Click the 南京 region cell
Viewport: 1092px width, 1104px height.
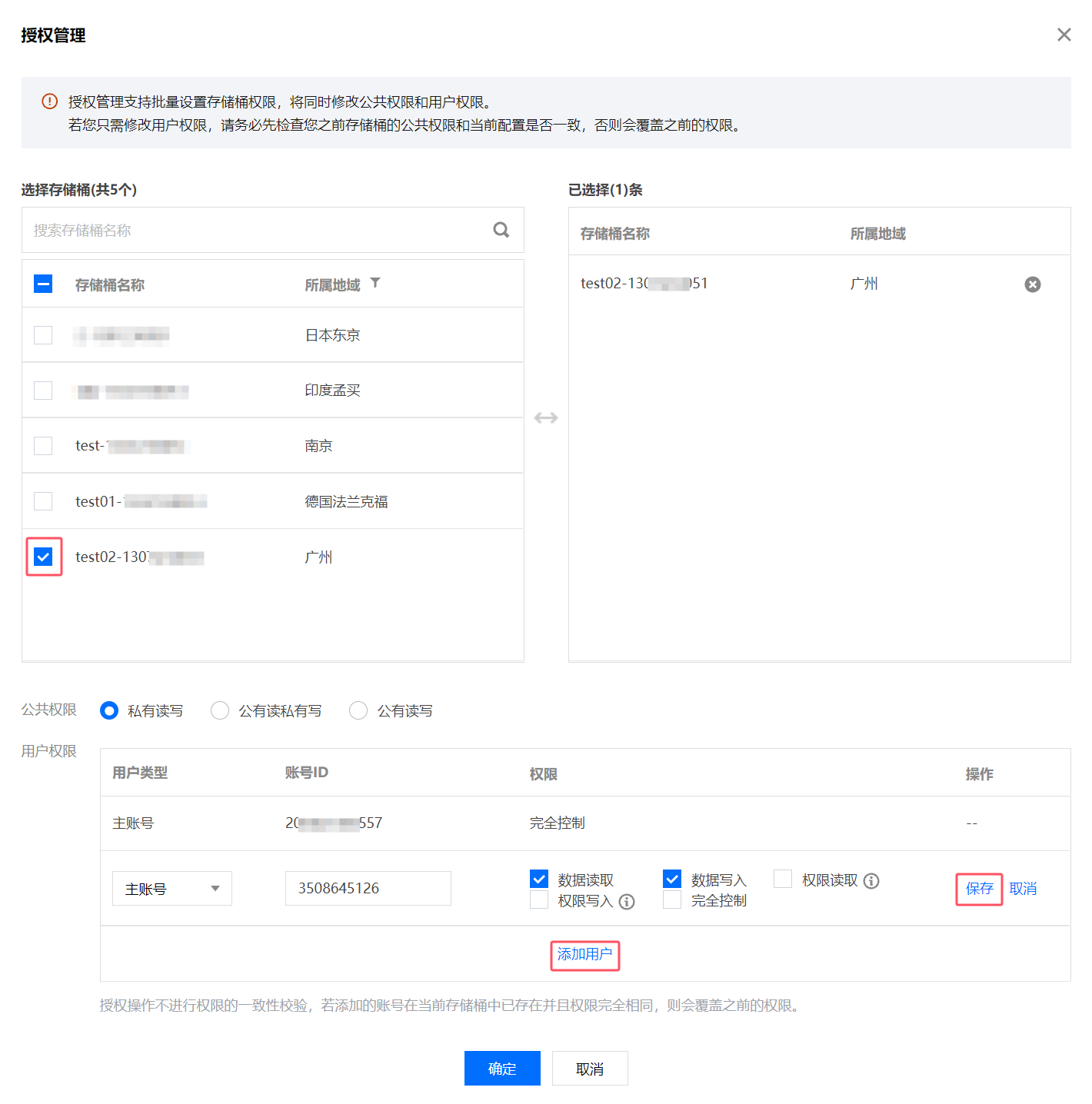pos(318,446)
